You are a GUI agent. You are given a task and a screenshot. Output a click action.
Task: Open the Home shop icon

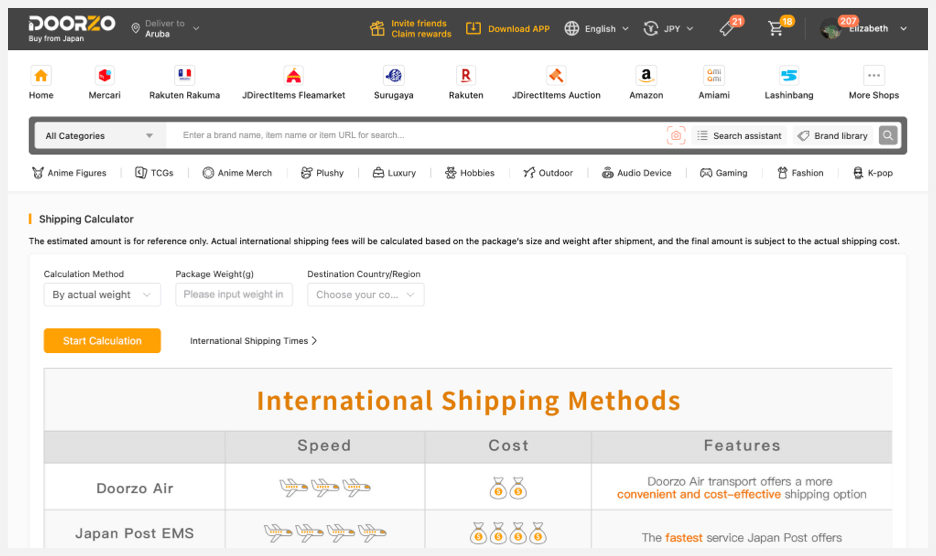click(41, 75)
